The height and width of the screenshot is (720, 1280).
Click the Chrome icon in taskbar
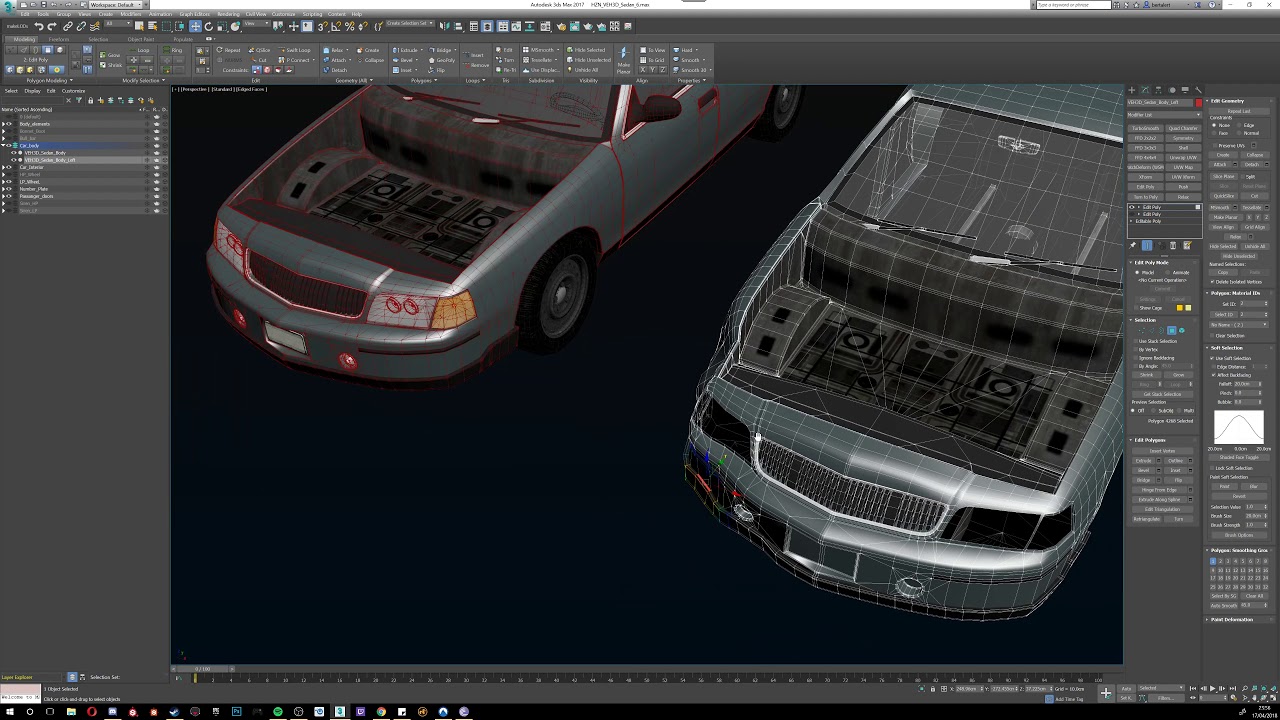point(381,712)
